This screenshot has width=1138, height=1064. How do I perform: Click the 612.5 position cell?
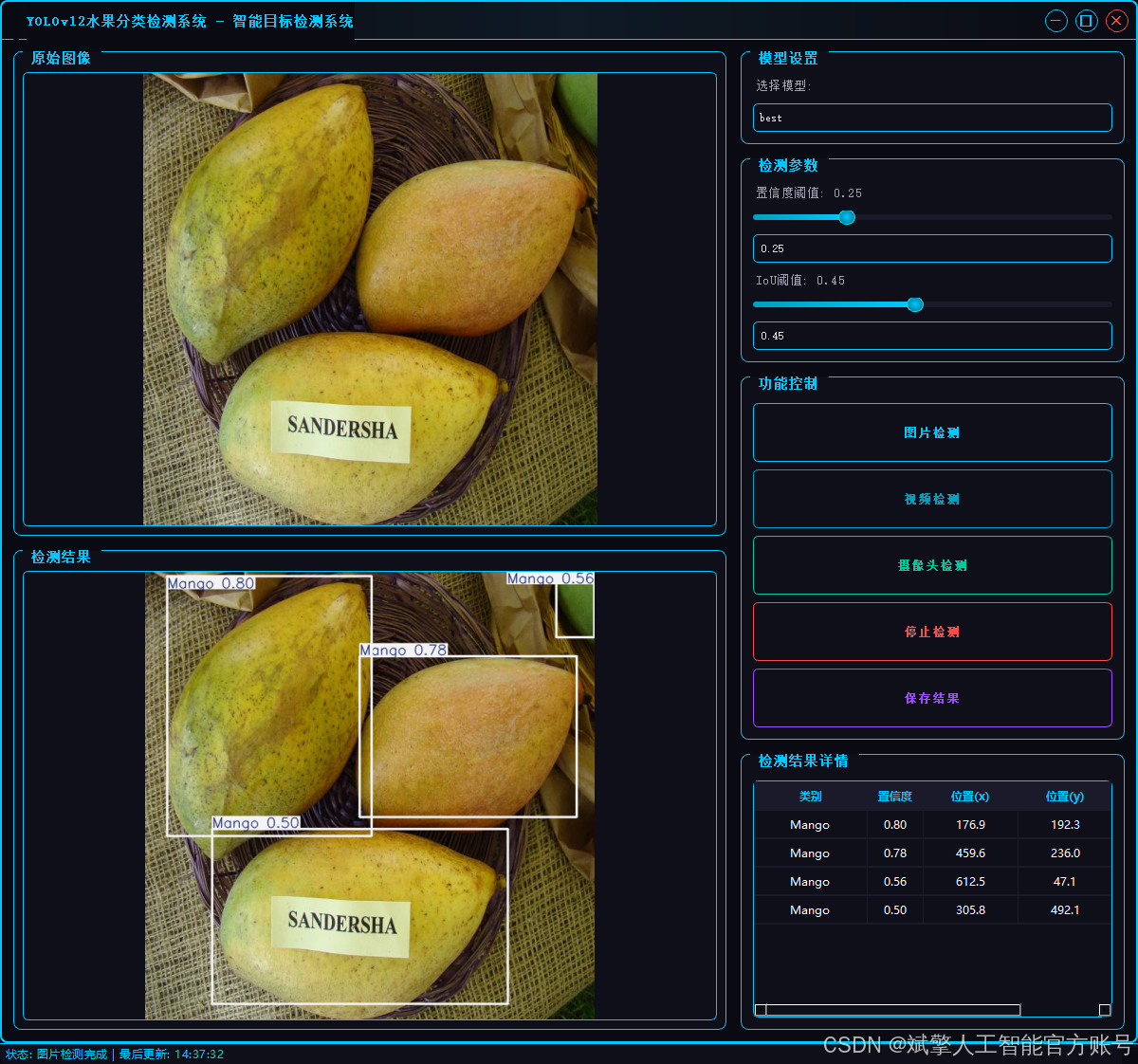click(970, 882)
